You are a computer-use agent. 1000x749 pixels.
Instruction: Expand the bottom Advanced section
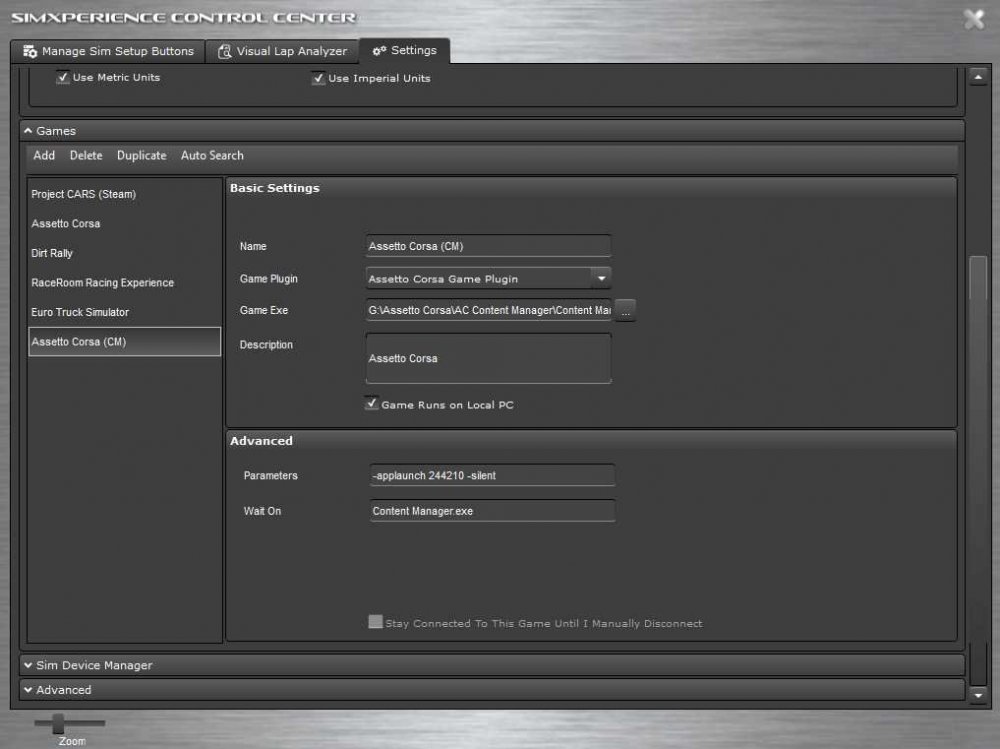click(x=492, y=690)
